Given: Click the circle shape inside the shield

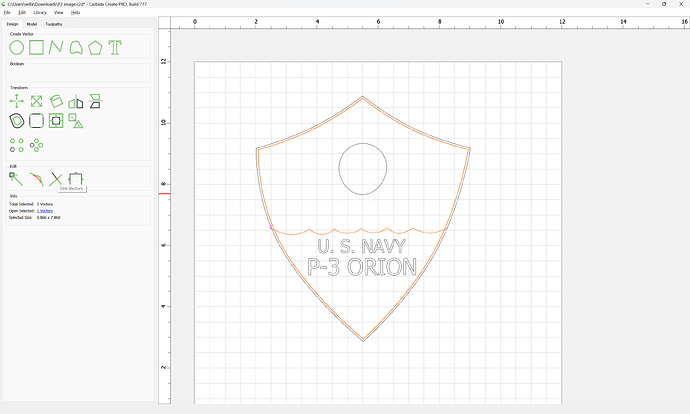Looking at the screenshot, I should coord(340,168).
